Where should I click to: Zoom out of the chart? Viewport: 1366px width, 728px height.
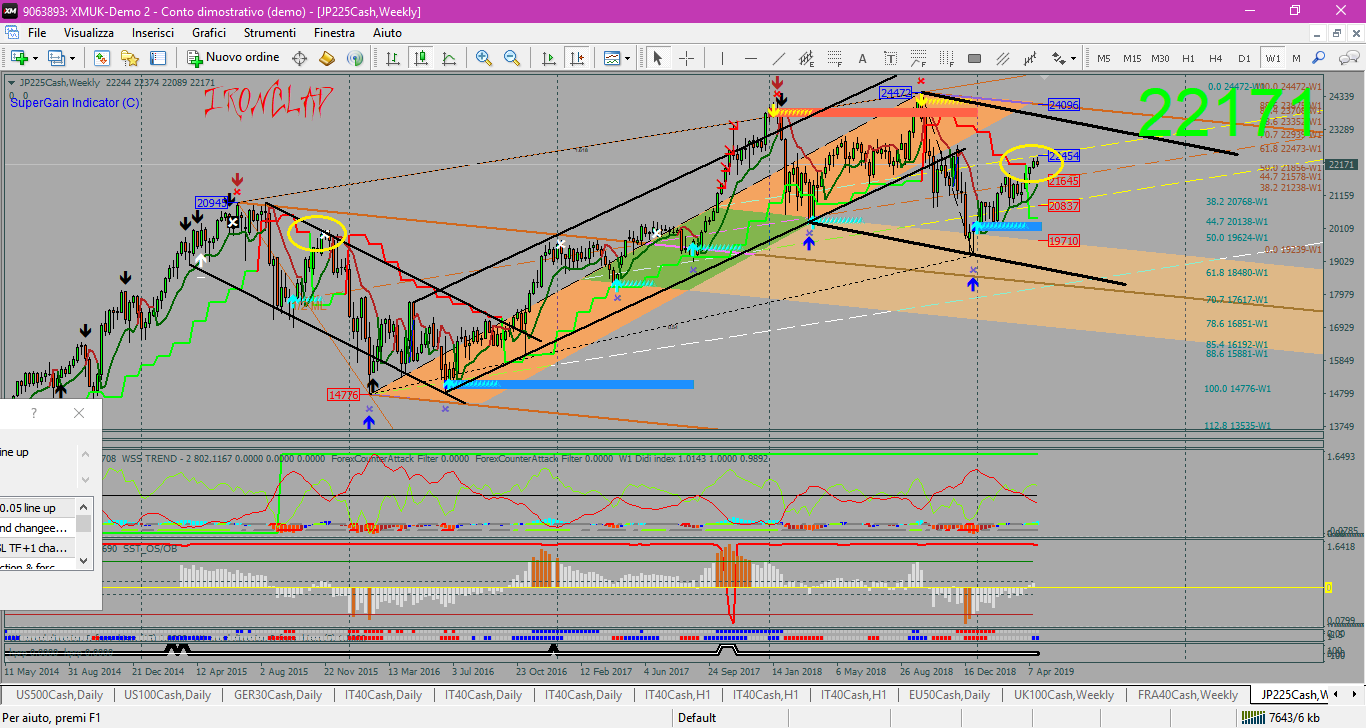click(x=511, y=58)
